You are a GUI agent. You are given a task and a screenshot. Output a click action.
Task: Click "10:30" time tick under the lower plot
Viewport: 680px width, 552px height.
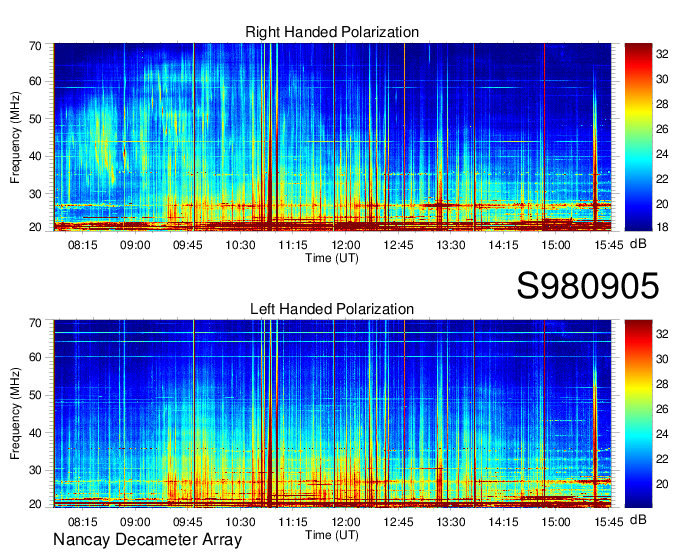240,522
